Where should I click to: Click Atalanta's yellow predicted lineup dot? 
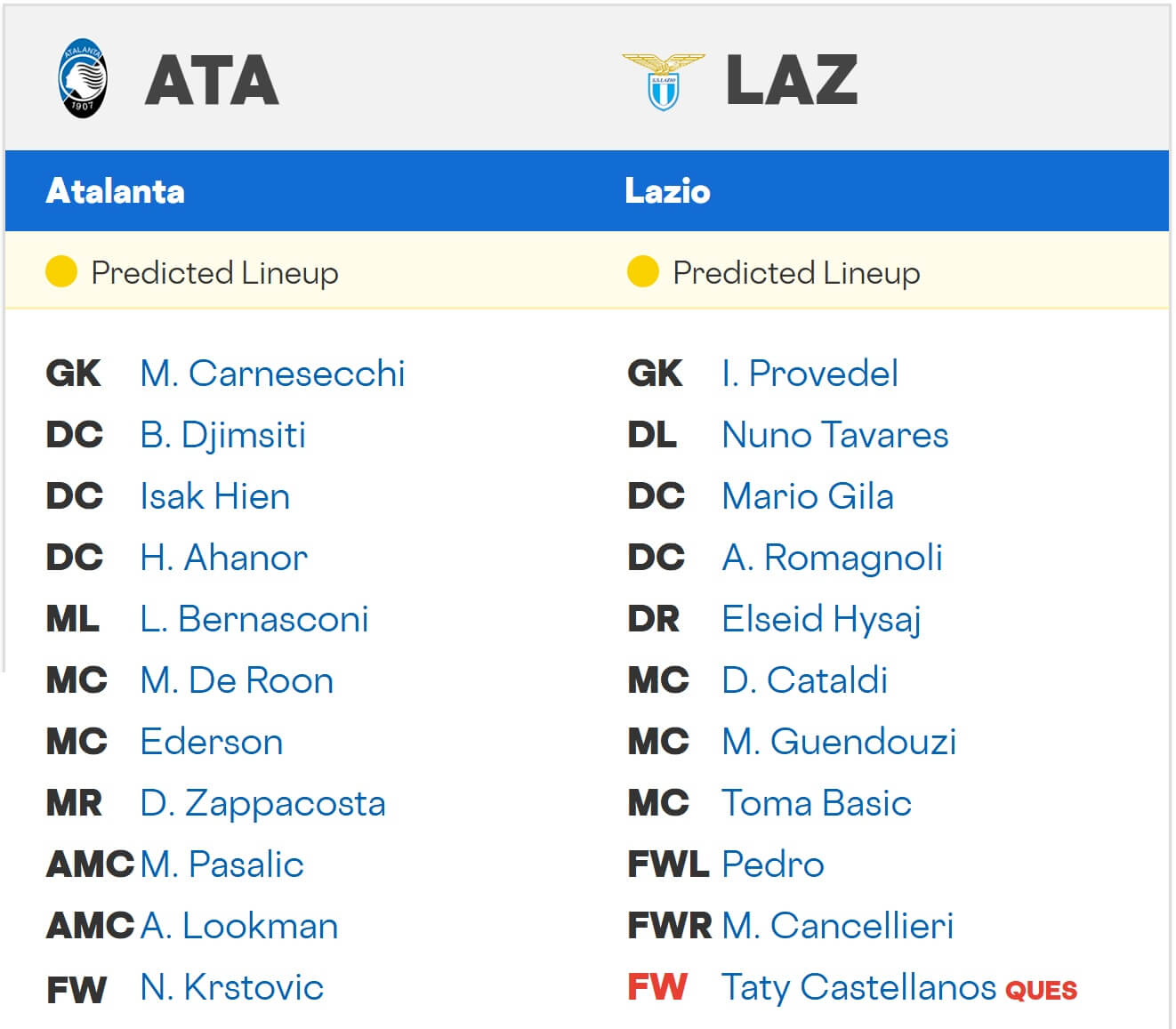(61, 272)
